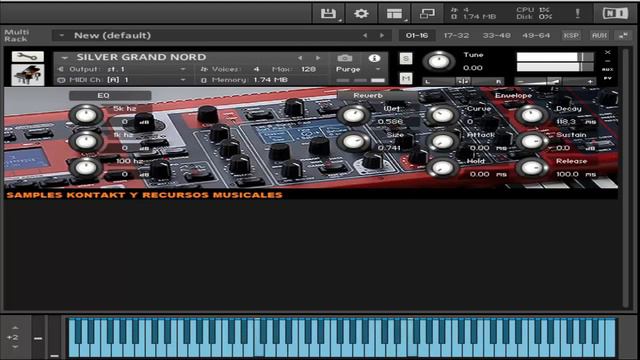Open the Purge dropdown menu
The image size is (640, 360).
[x=378, y=69]
